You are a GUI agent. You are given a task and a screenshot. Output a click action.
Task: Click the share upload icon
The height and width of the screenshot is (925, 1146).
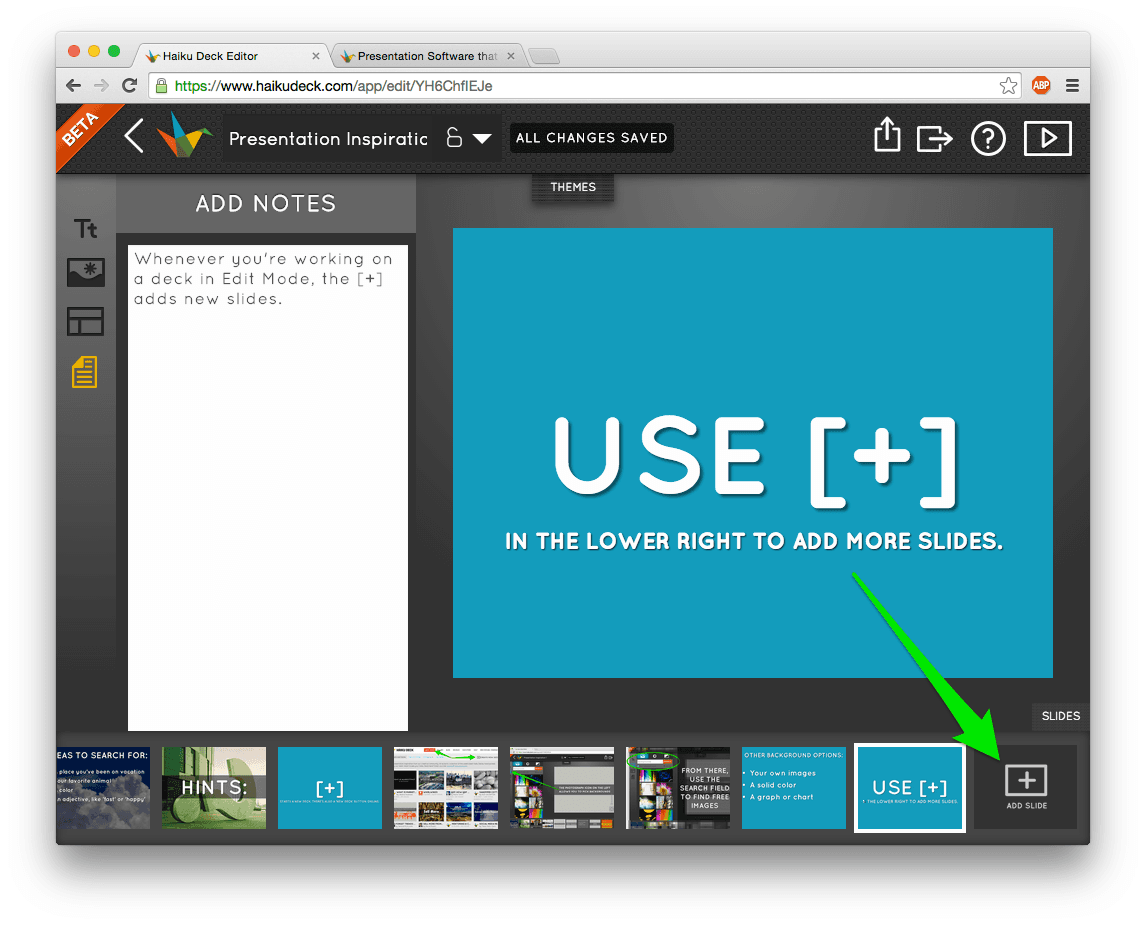pyautogui.click(x=887, y=135)
